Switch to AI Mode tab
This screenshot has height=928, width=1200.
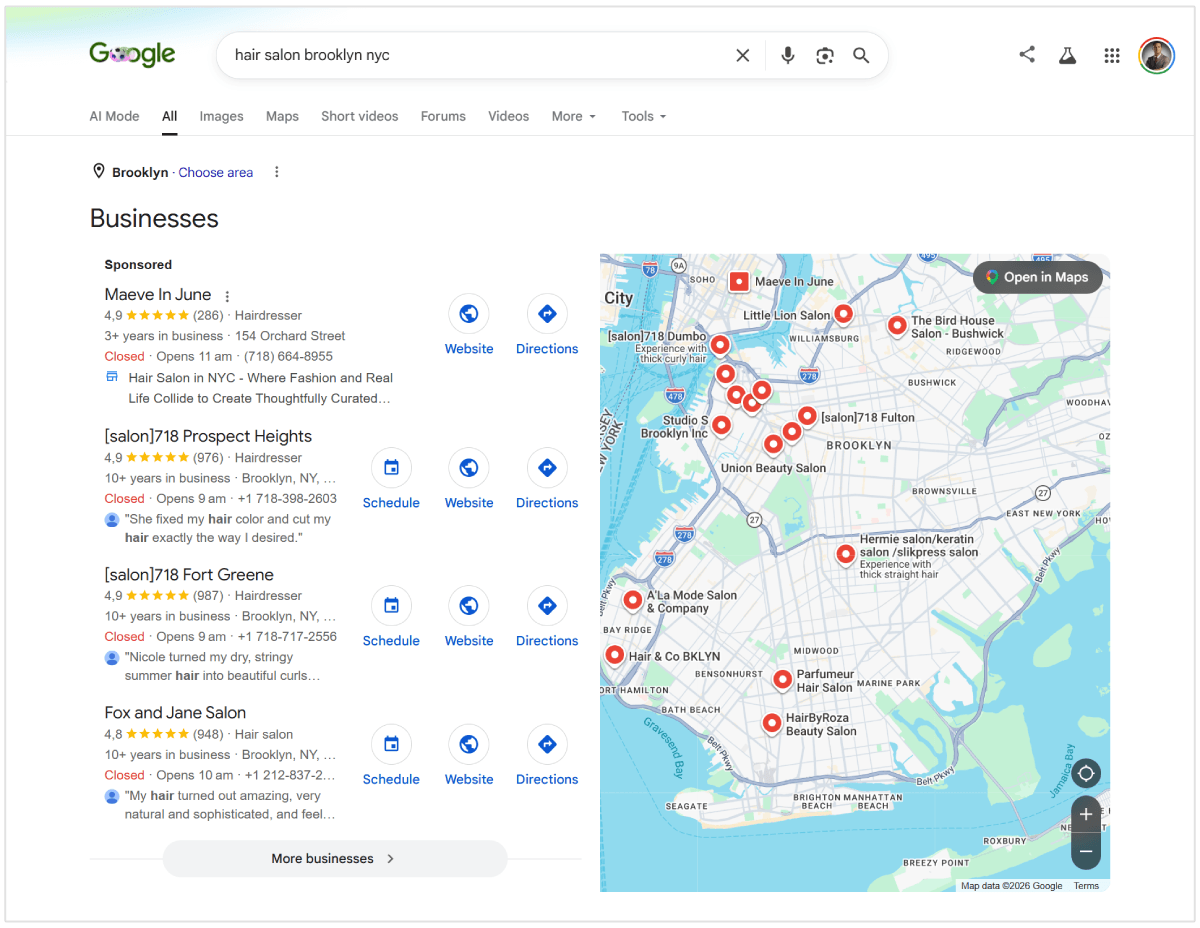(x=114, y=116)
